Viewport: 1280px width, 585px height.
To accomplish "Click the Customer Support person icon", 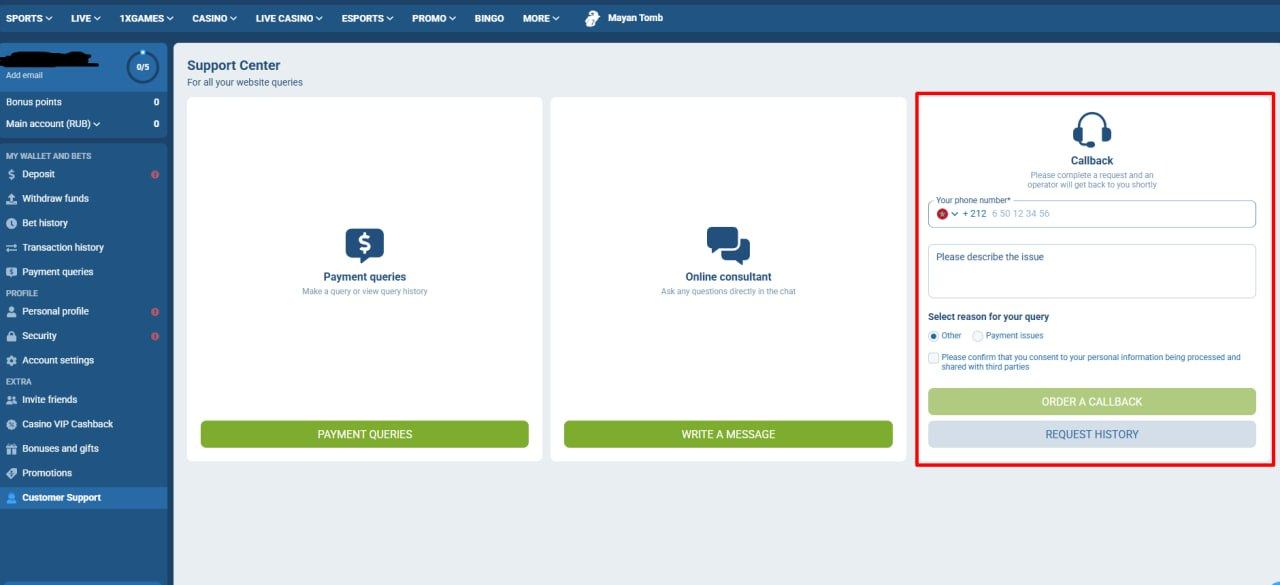I will point(12,498).
